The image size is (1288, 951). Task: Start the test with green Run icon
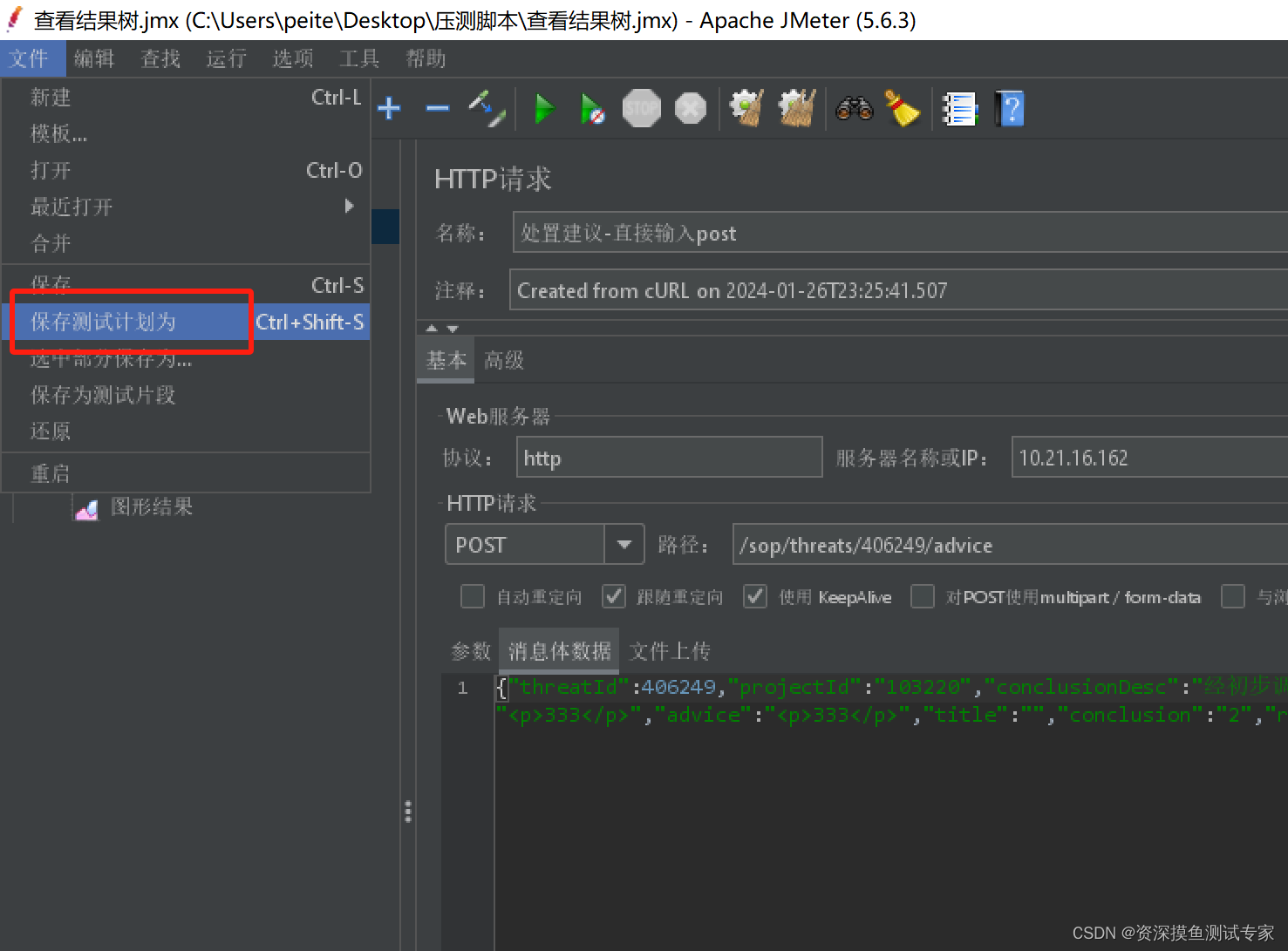(x=544, y=109)
